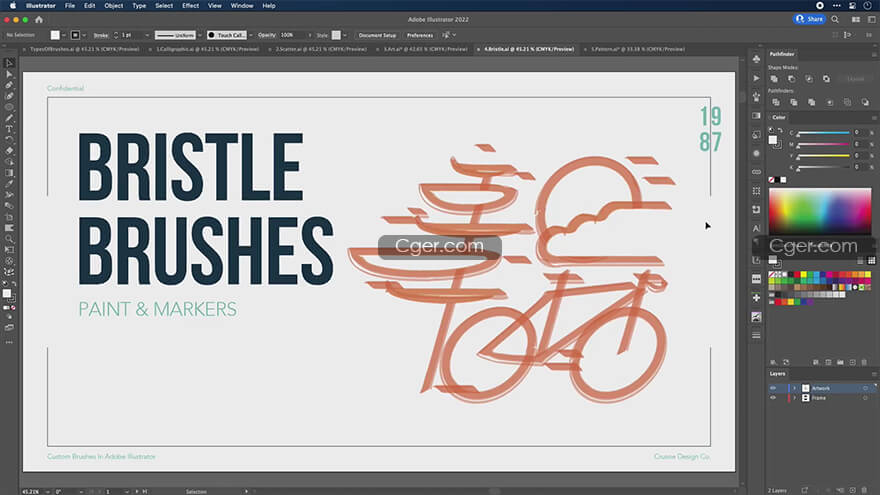Screen dimensions: 880x495
Task: Pick a color from the color spectrum
Action: [x=820, y=211]
